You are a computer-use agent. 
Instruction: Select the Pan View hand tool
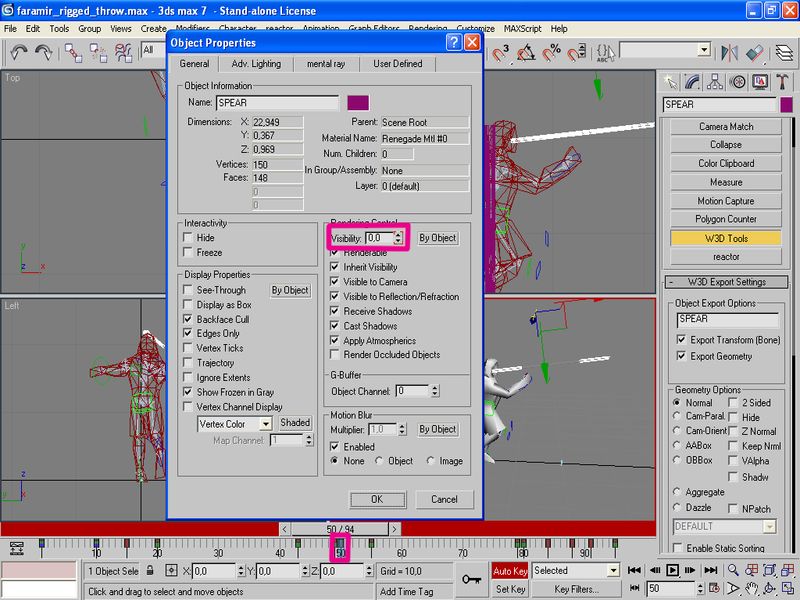click(751, 588)
